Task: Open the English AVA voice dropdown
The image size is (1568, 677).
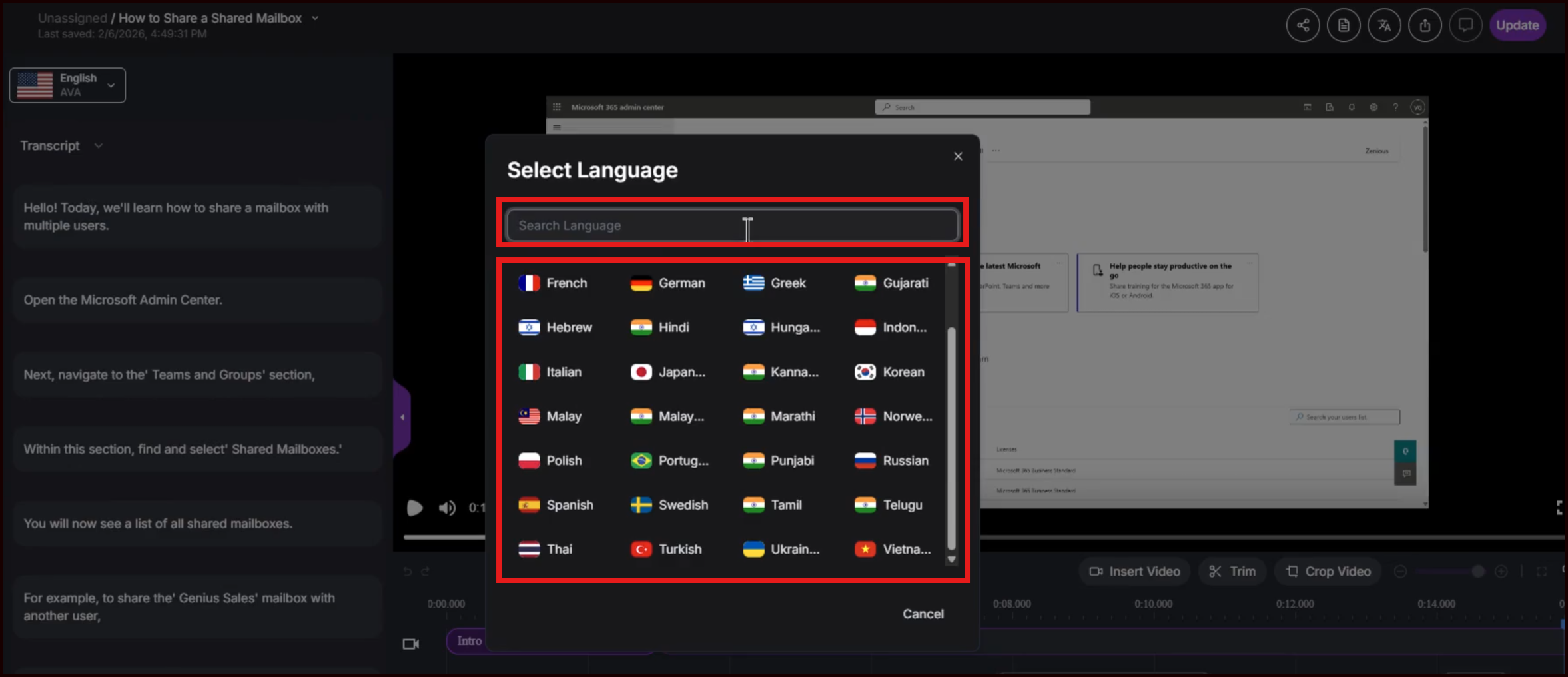Action: click(x=67, y=85)
